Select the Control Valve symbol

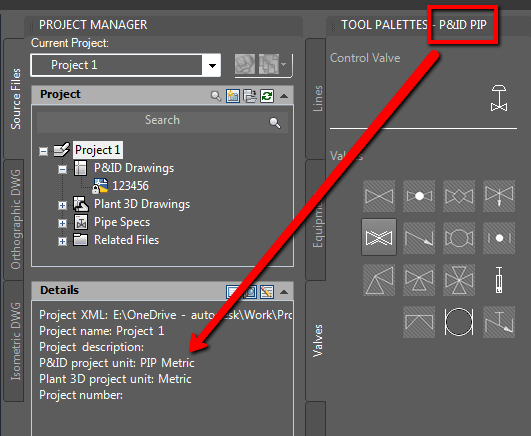(x=498, y=98)
